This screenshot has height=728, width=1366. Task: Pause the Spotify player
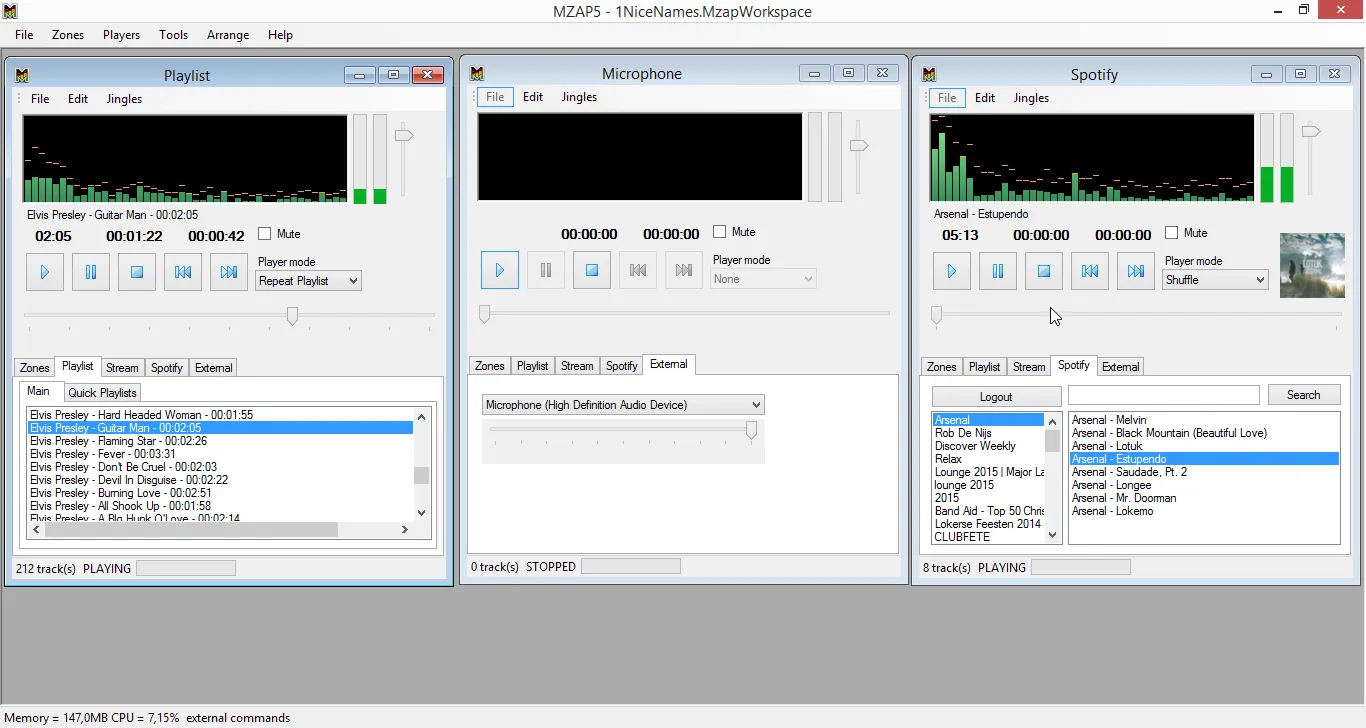(998, 271)
